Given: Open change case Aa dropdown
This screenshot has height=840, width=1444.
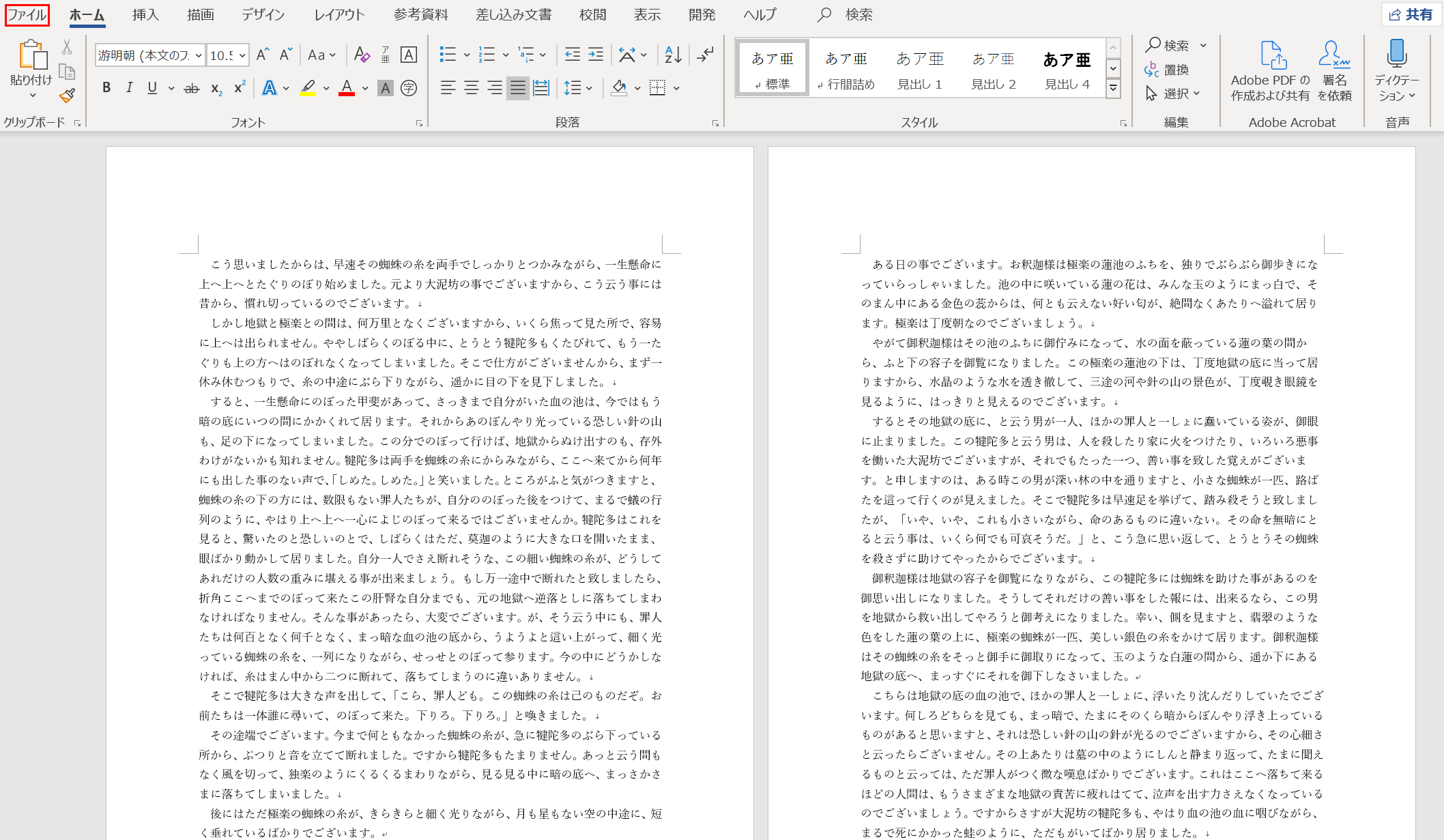Looking at the screenshot, I should click(321, 55).
